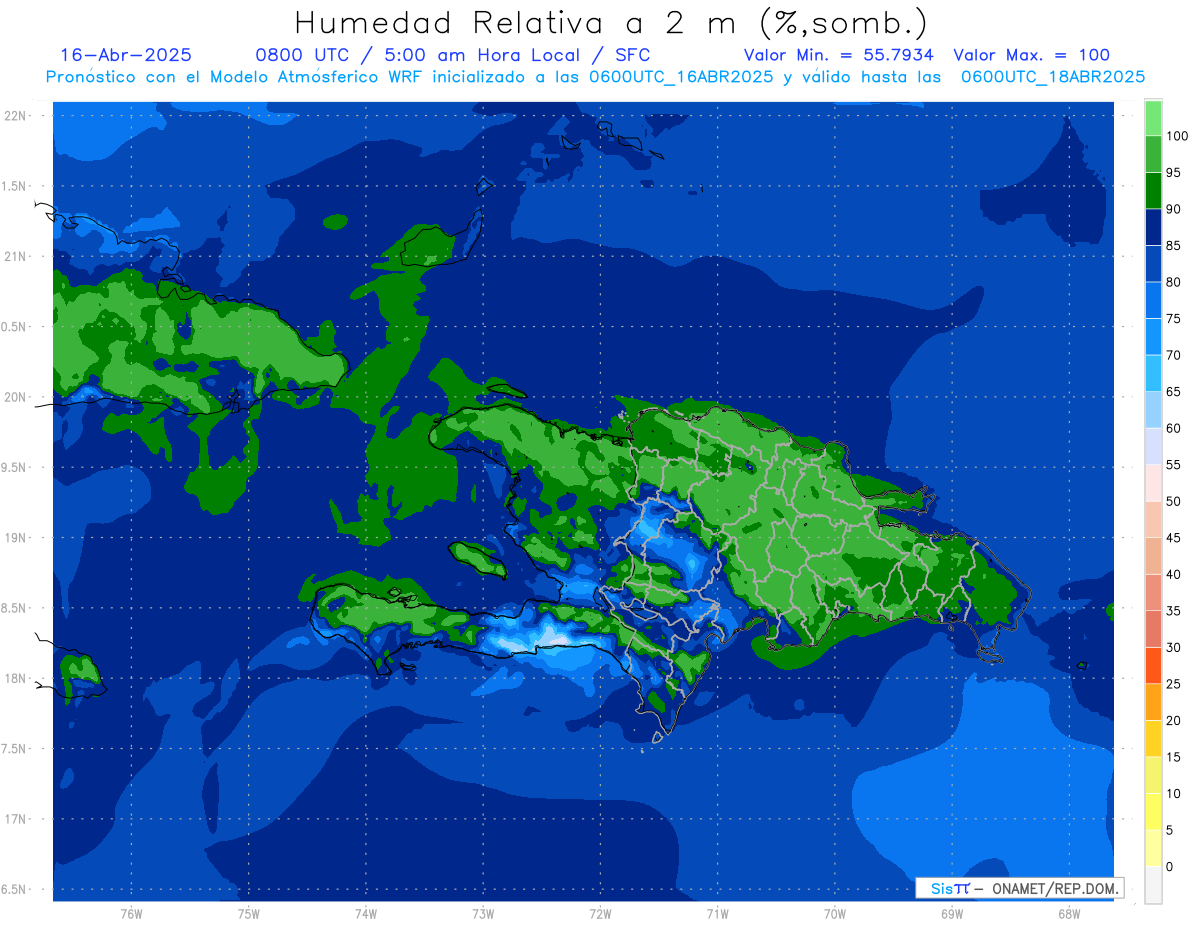Pick the pale yellow legend swatch between 0 and 5

1153,848
